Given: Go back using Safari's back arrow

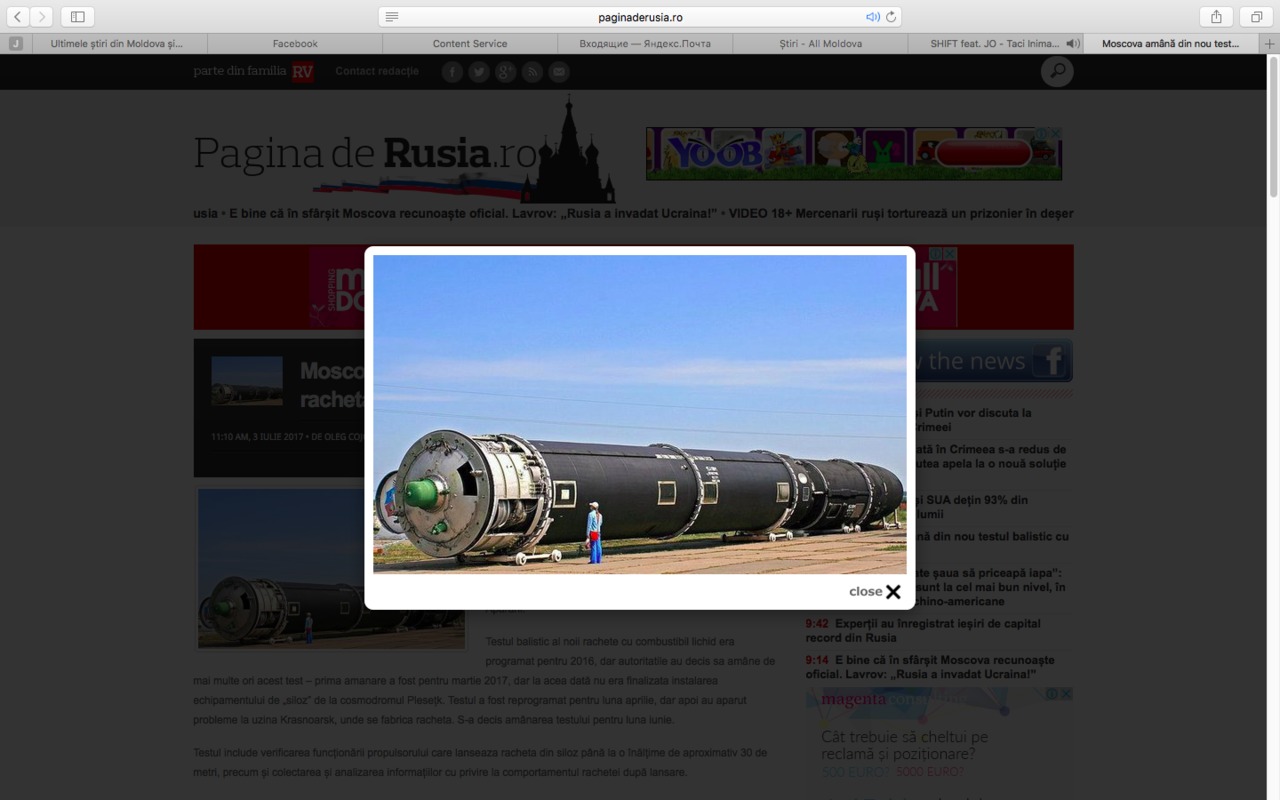Looking at the screenshot, I should [x=18, y=16].
